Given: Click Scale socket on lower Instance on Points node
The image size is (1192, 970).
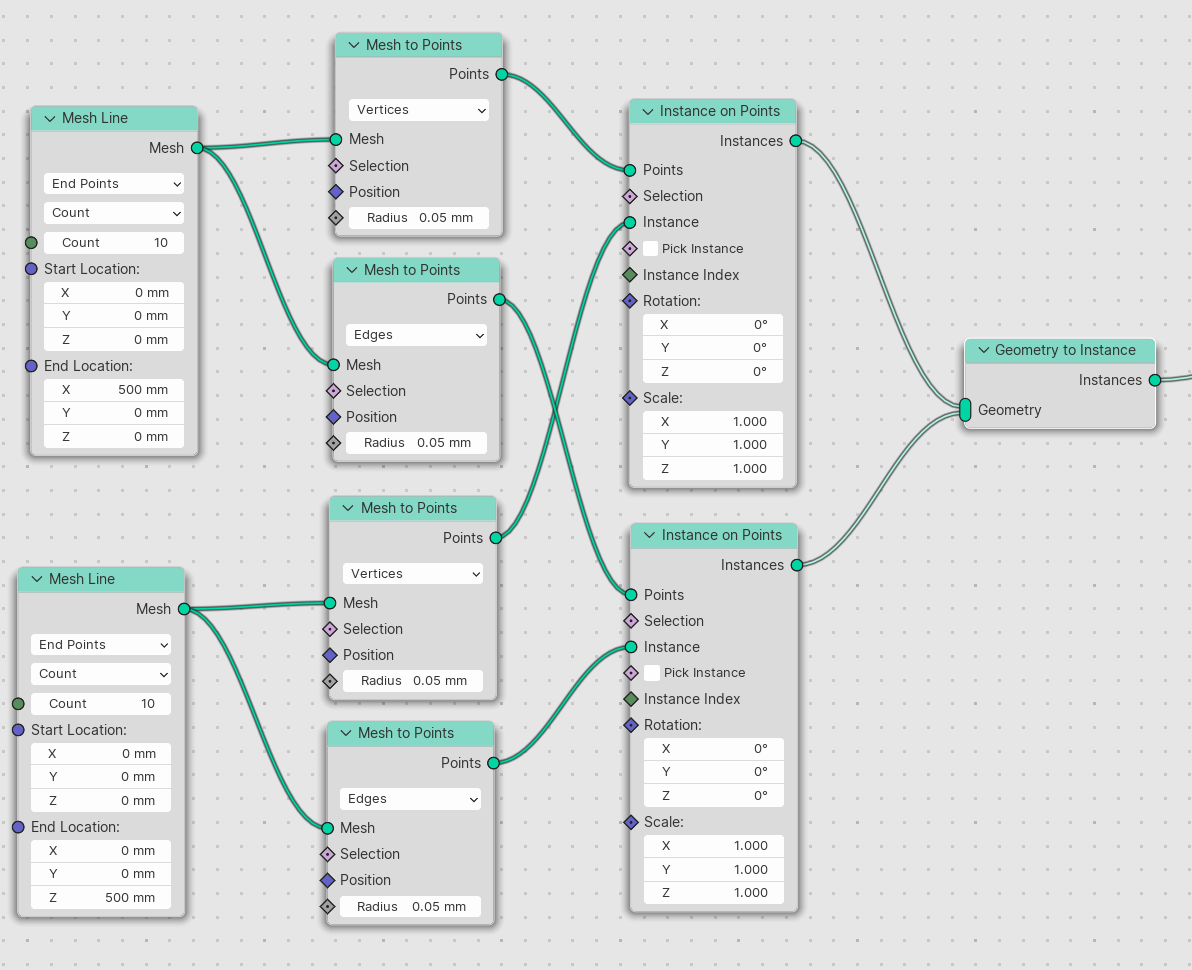Looking at the screenshot, I should tap(631, 822).
